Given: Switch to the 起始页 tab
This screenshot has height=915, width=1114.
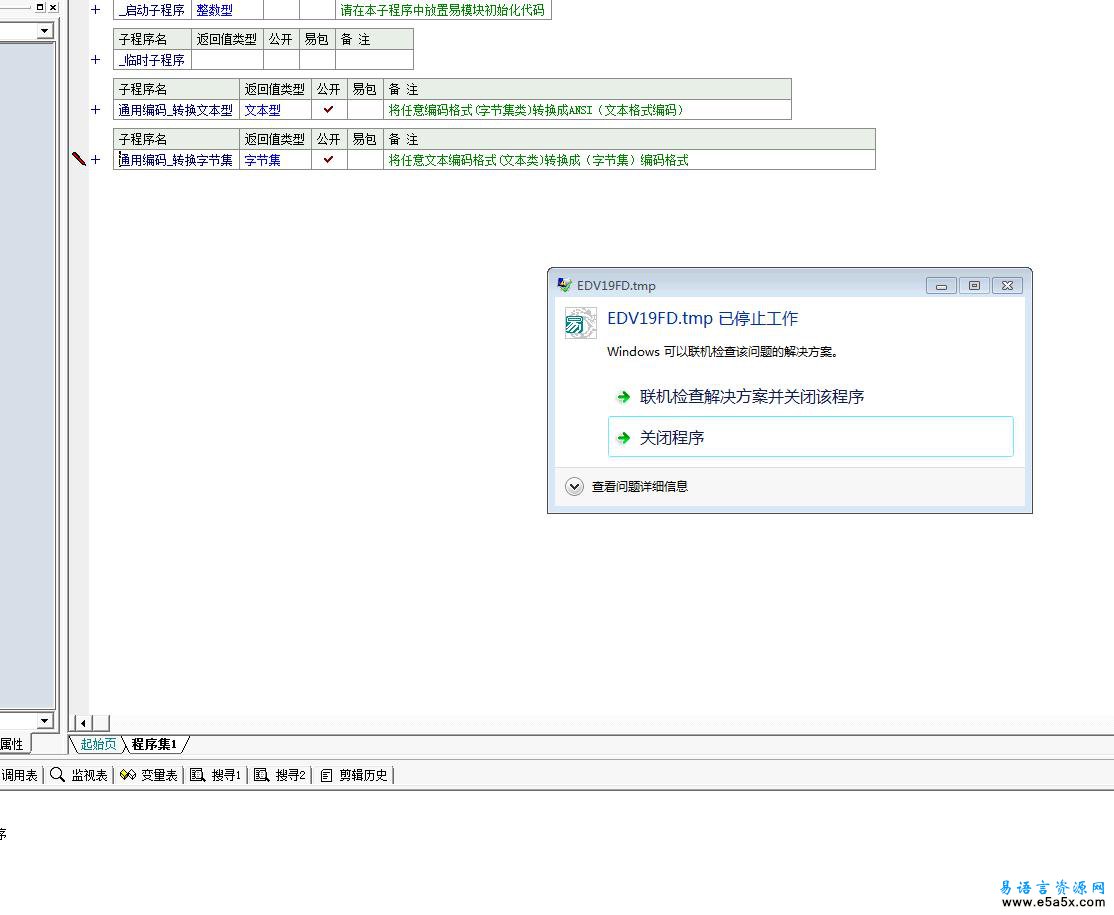Looking at the screenshot, I should 98,744.
